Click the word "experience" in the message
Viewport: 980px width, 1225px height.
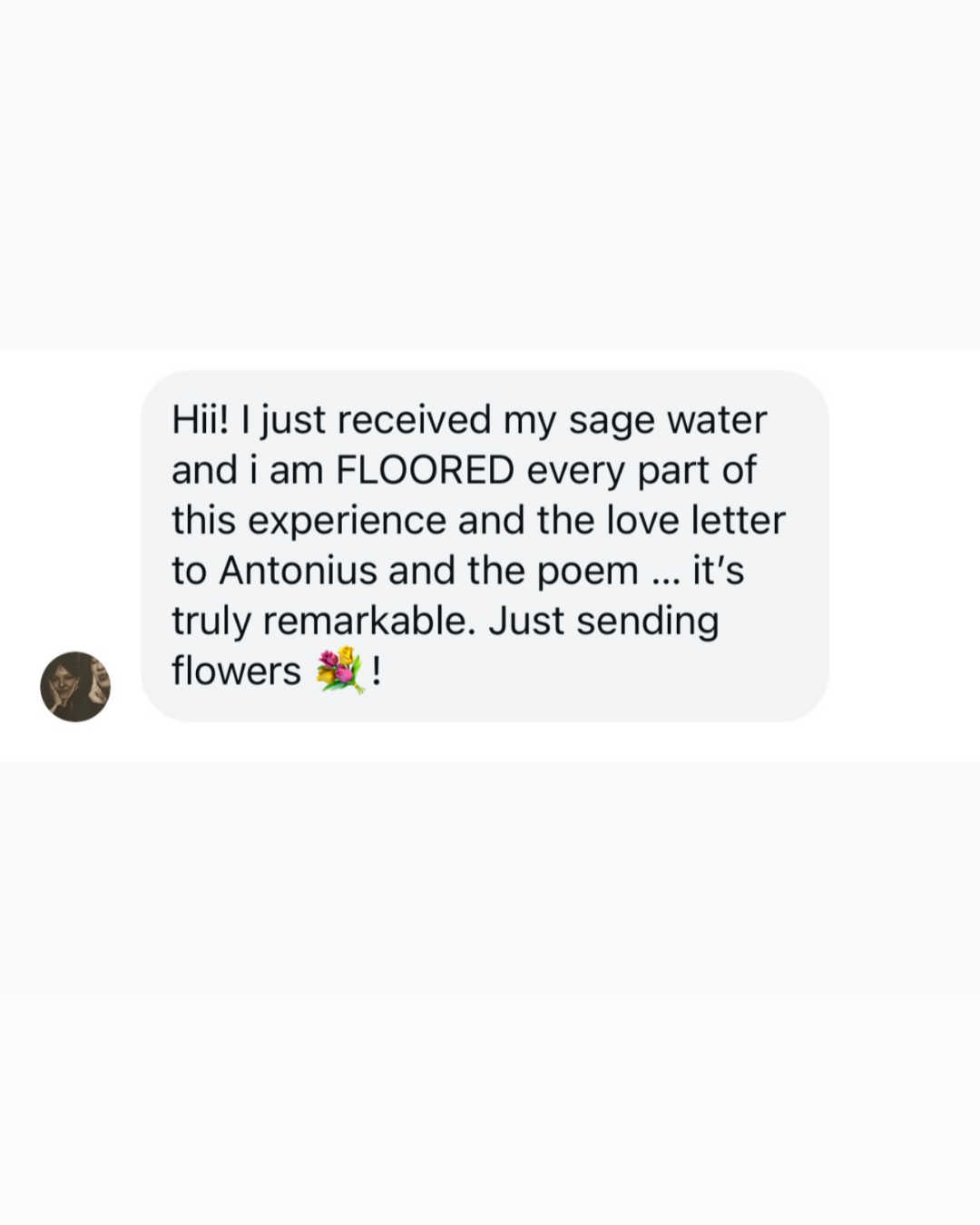347,521
